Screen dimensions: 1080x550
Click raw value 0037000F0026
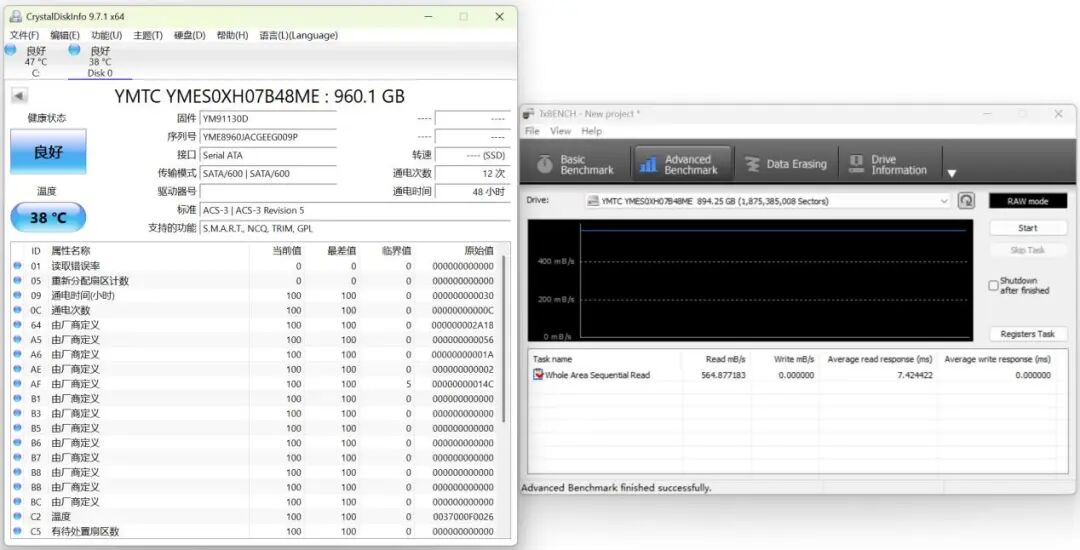click(x=463, y=516)
